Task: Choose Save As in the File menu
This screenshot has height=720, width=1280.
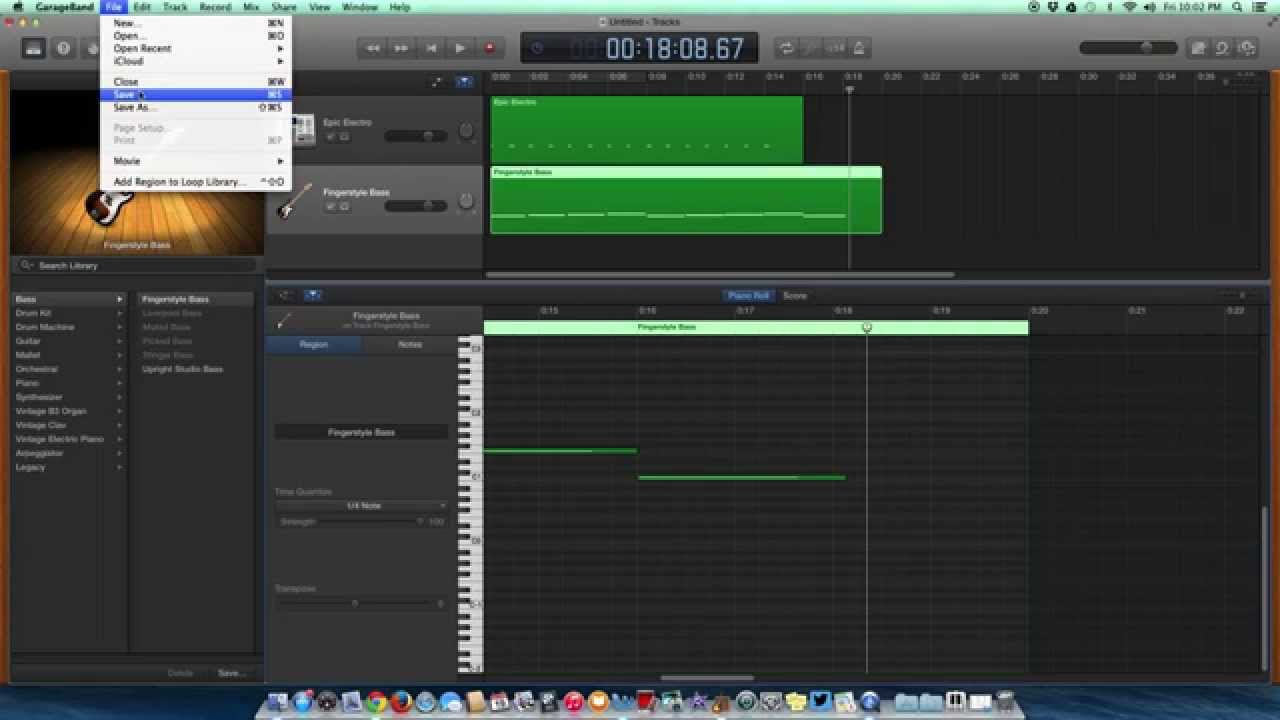Action: 196,107
